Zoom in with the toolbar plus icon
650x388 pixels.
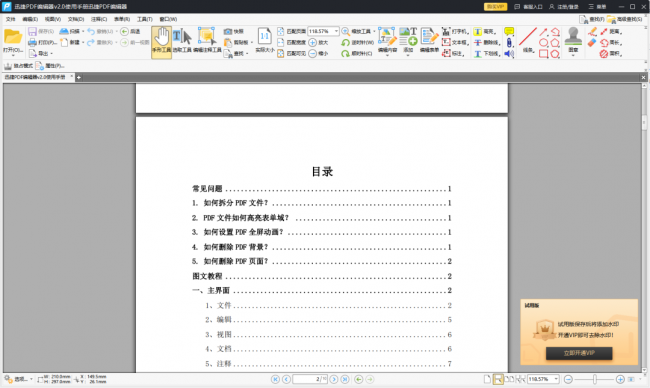coord(313,42)
